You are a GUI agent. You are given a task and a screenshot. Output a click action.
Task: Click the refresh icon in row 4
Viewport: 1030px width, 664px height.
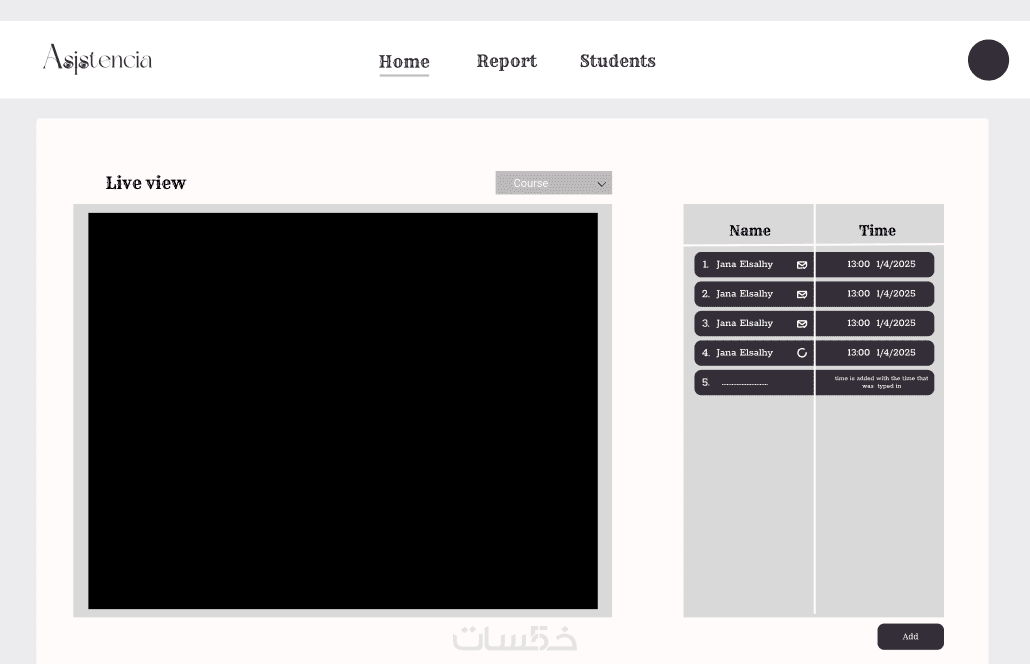801,353
